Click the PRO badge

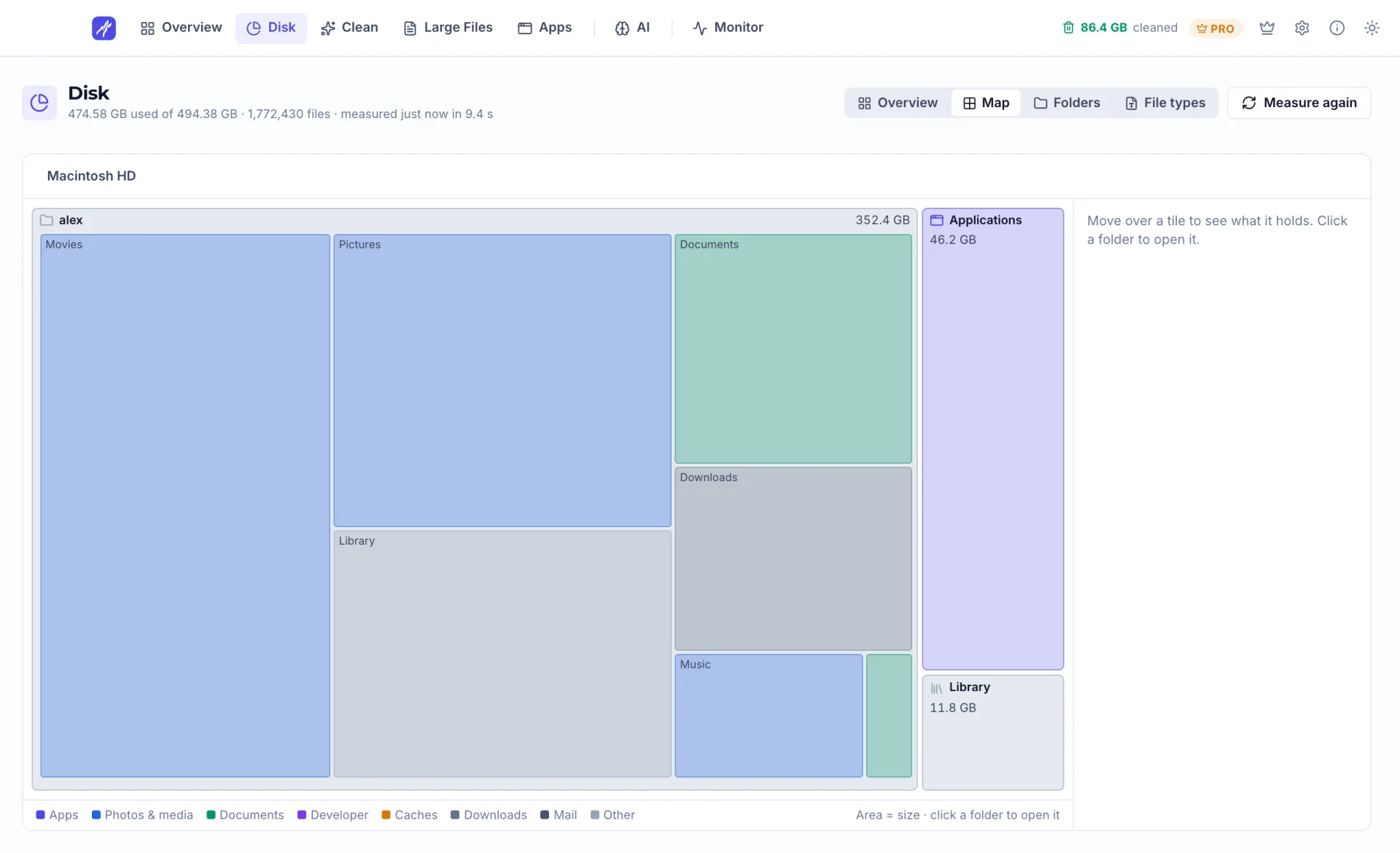pyautogui.click(x=1216, y=28)
